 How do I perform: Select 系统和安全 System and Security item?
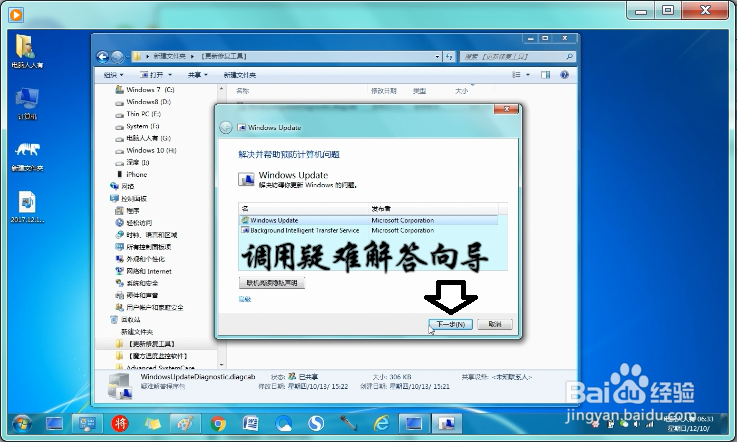(137, 283)
